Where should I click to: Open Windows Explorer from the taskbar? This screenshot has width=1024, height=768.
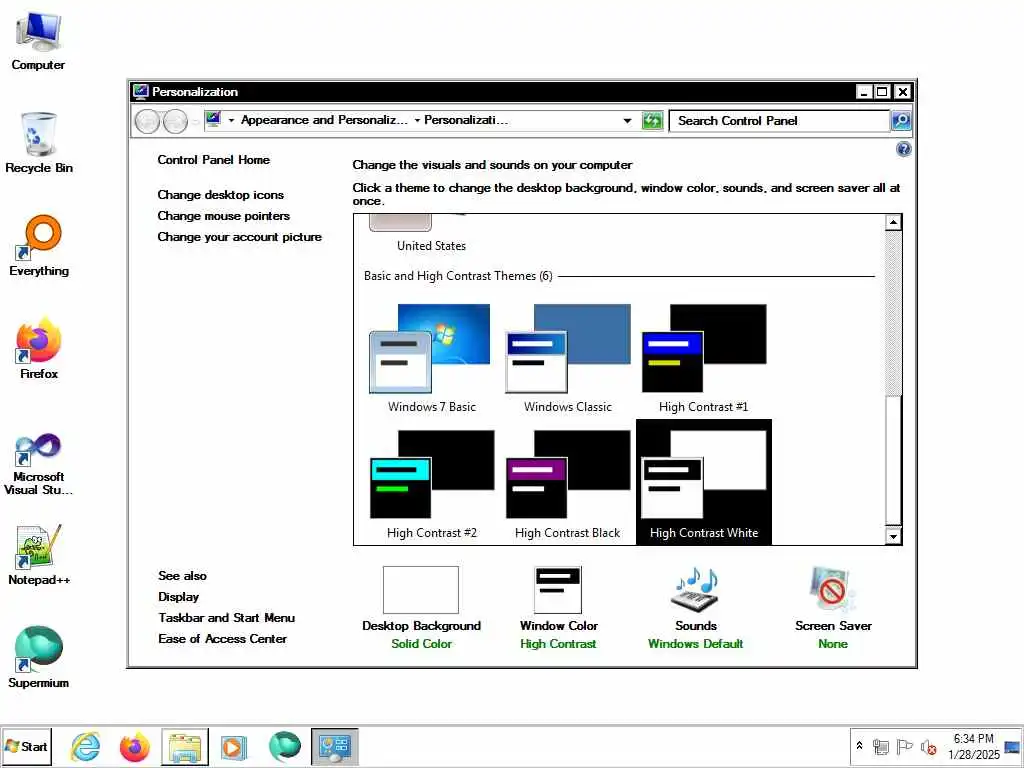point(185,746)
